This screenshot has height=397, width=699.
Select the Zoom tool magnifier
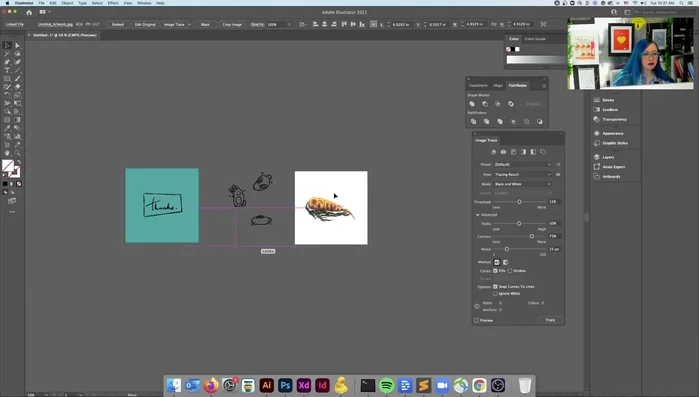17,153
